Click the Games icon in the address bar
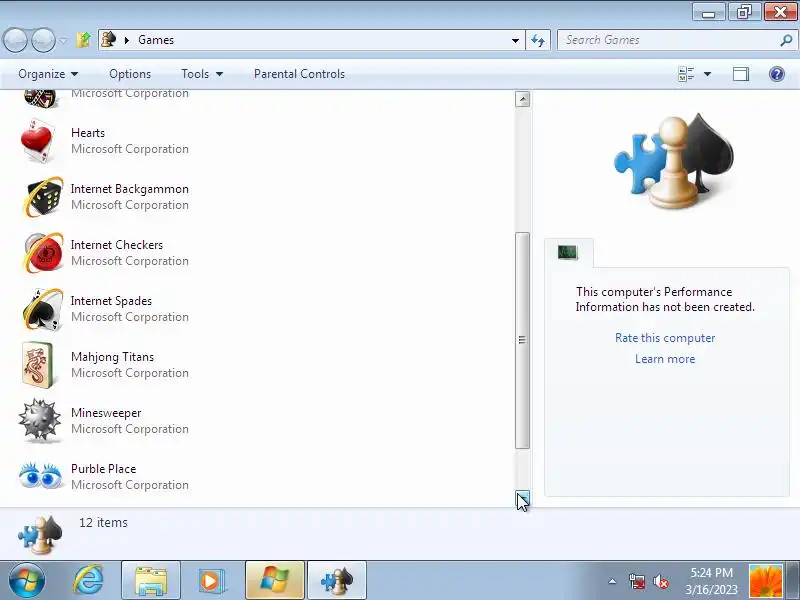Screen dimensions: 800x600 click(108, 39)
